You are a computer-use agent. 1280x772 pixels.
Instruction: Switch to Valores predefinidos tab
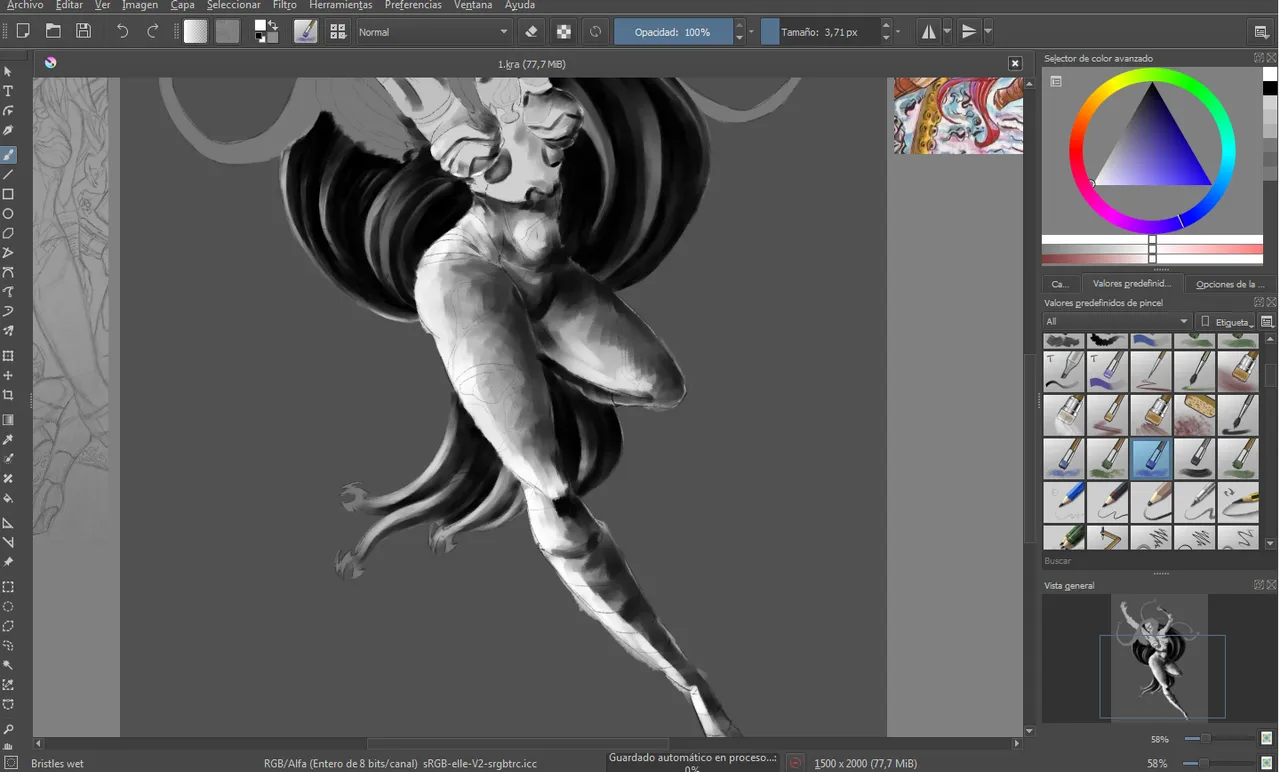point(1132,283)
